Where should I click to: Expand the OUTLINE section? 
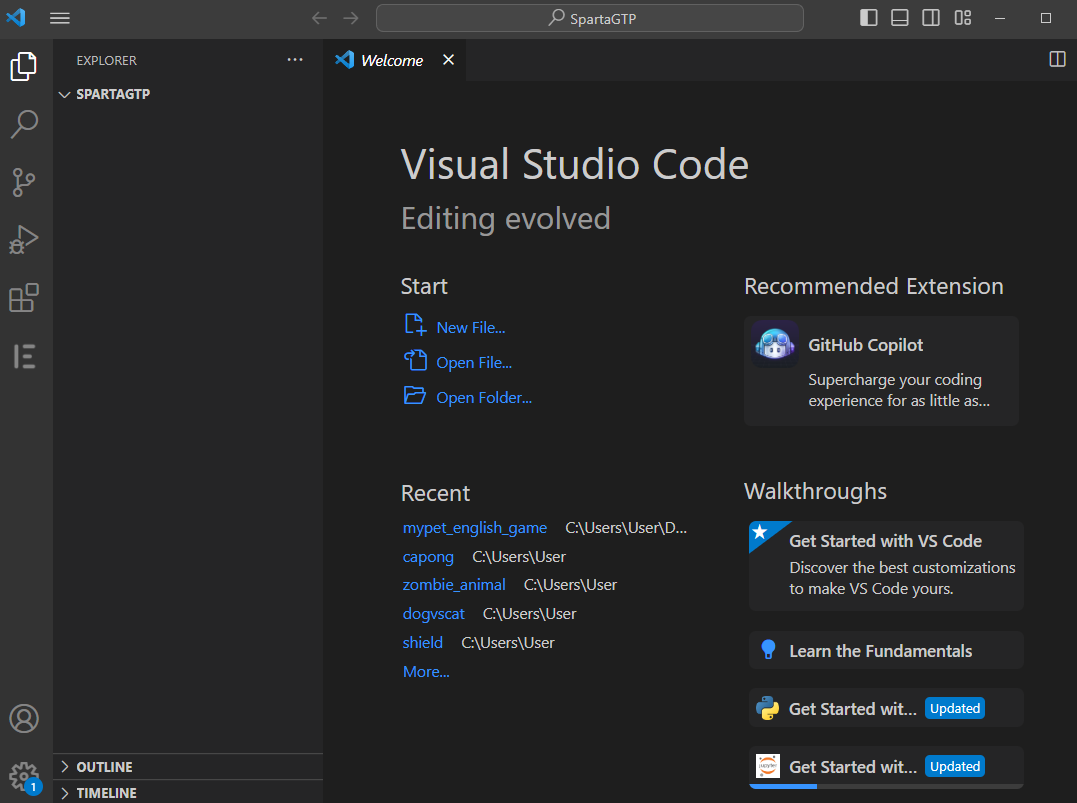[x=188, y=767]
